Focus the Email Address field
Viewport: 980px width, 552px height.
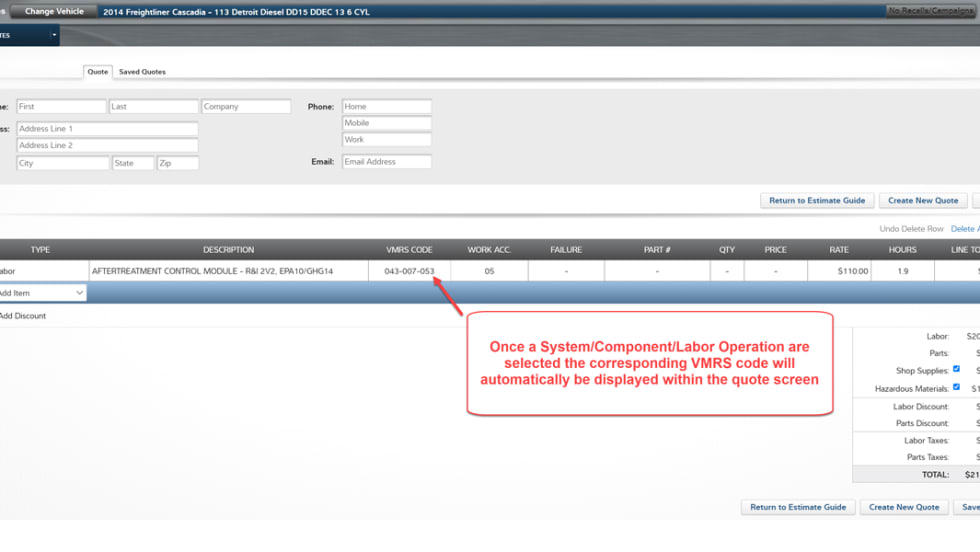(387, 161)
